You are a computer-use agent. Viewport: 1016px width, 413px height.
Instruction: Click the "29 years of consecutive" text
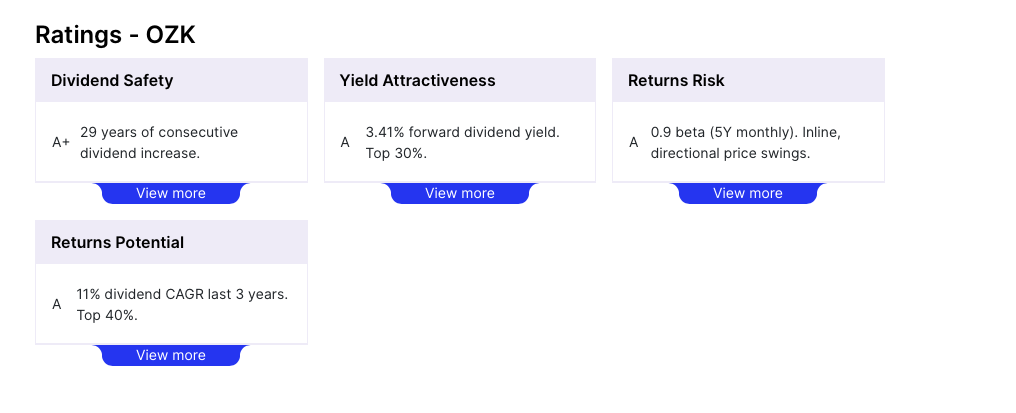[x=159, y=132]
